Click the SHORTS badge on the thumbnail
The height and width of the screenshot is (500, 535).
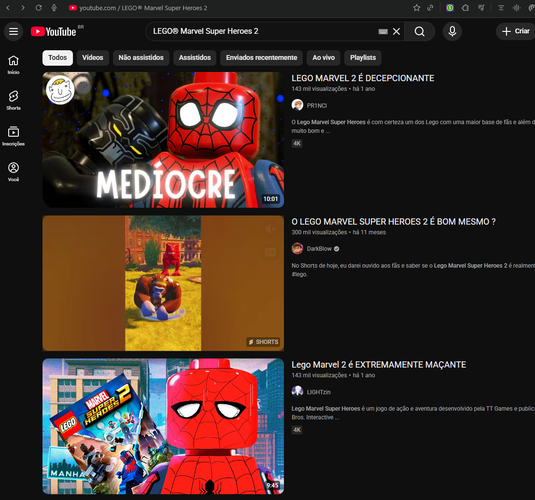click(x=263, y=342)
